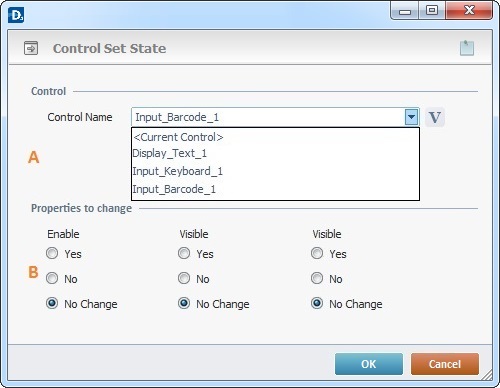Open the notes clipboard icon in header
Viewport: 500px width, 388px height.
tap(467, 48)
